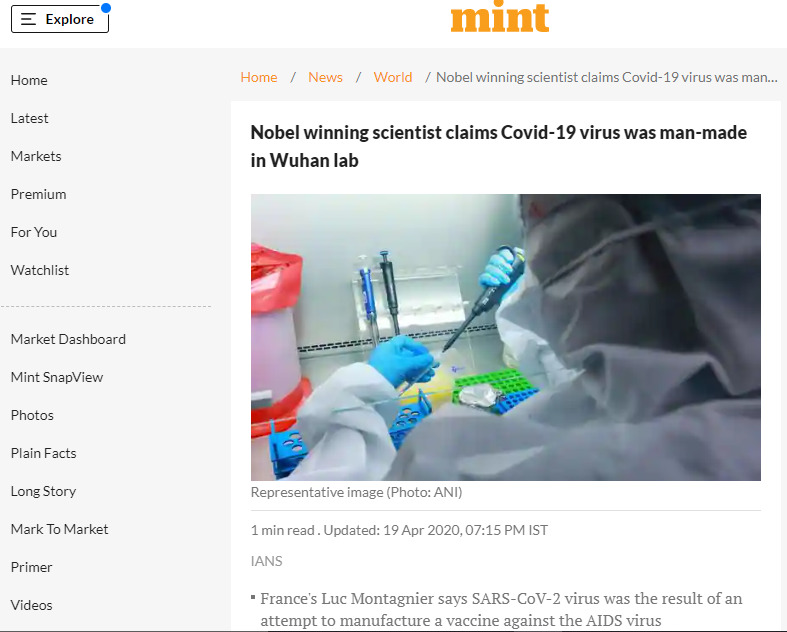Open Primer section
Viewport: 787px width, 632px height.
32,567
